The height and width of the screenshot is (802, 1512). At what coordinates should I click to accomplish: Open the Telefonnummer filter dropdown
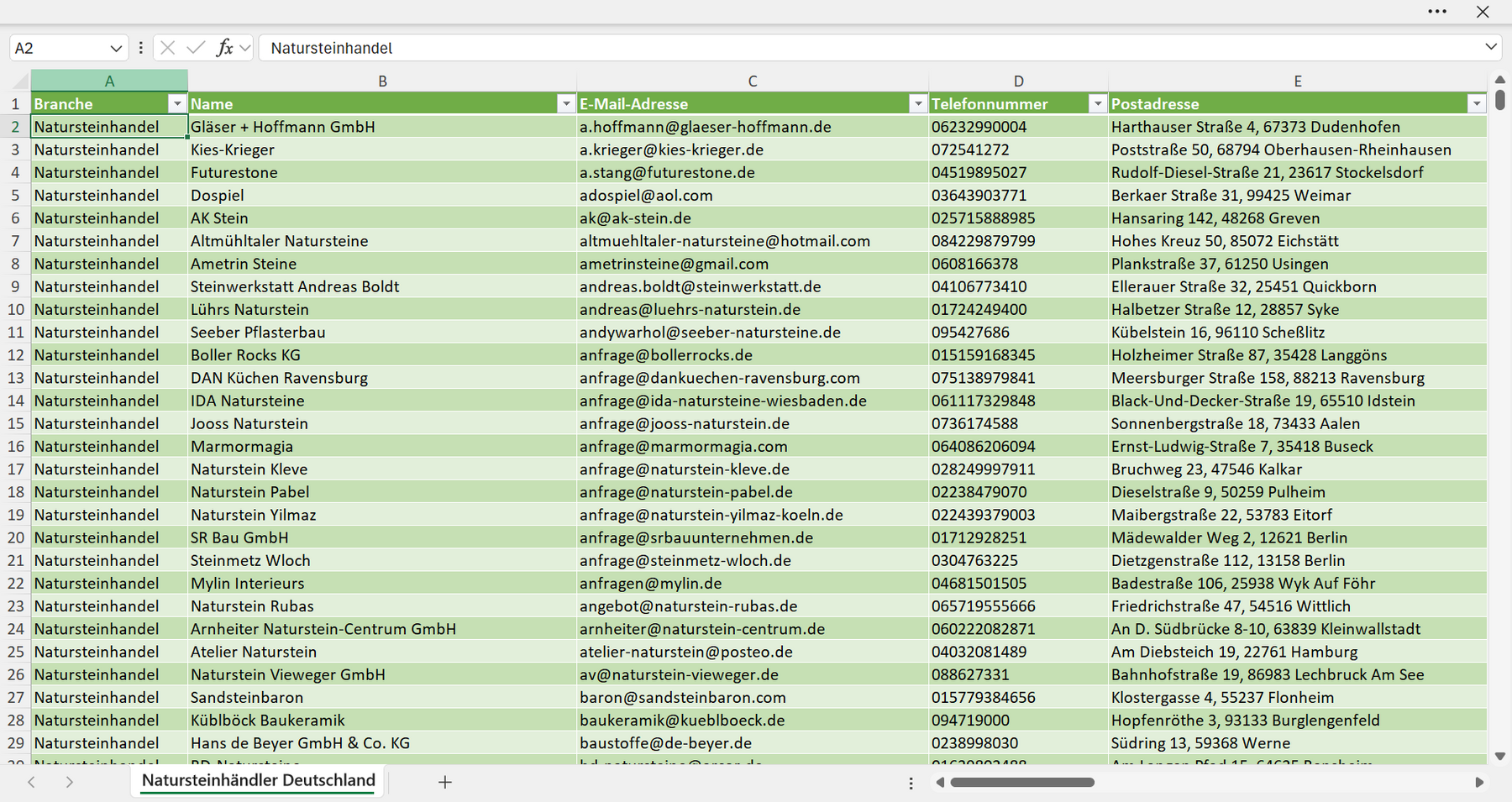pos(1097,104)
